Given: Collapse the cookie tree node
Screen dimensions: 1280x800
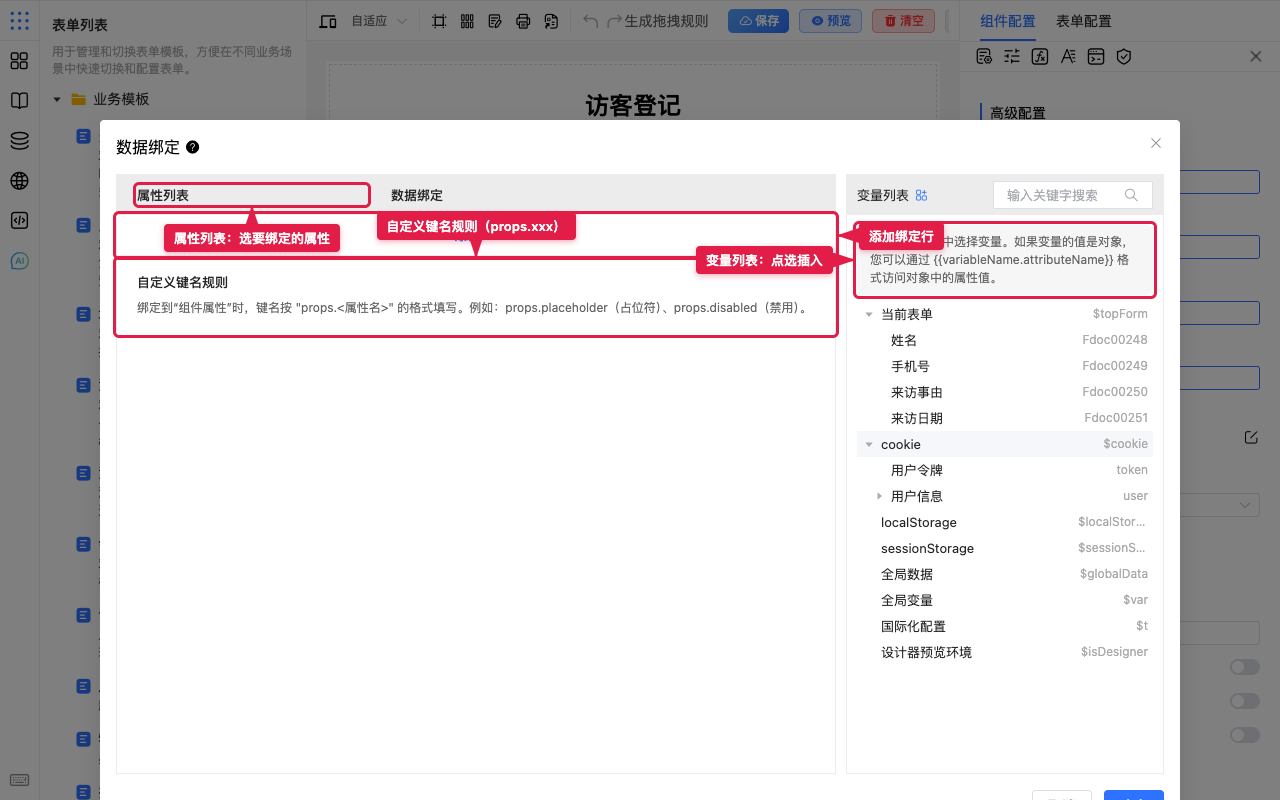Looking at the screenshot, I should [869, 444].
